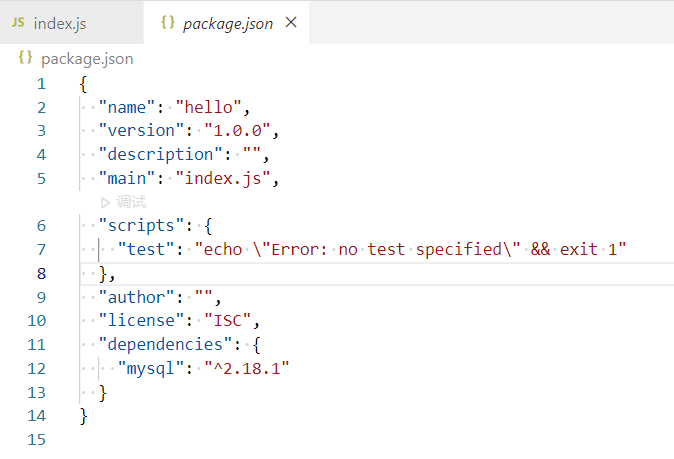Click line number 6 in the gutter

point(41,226)
